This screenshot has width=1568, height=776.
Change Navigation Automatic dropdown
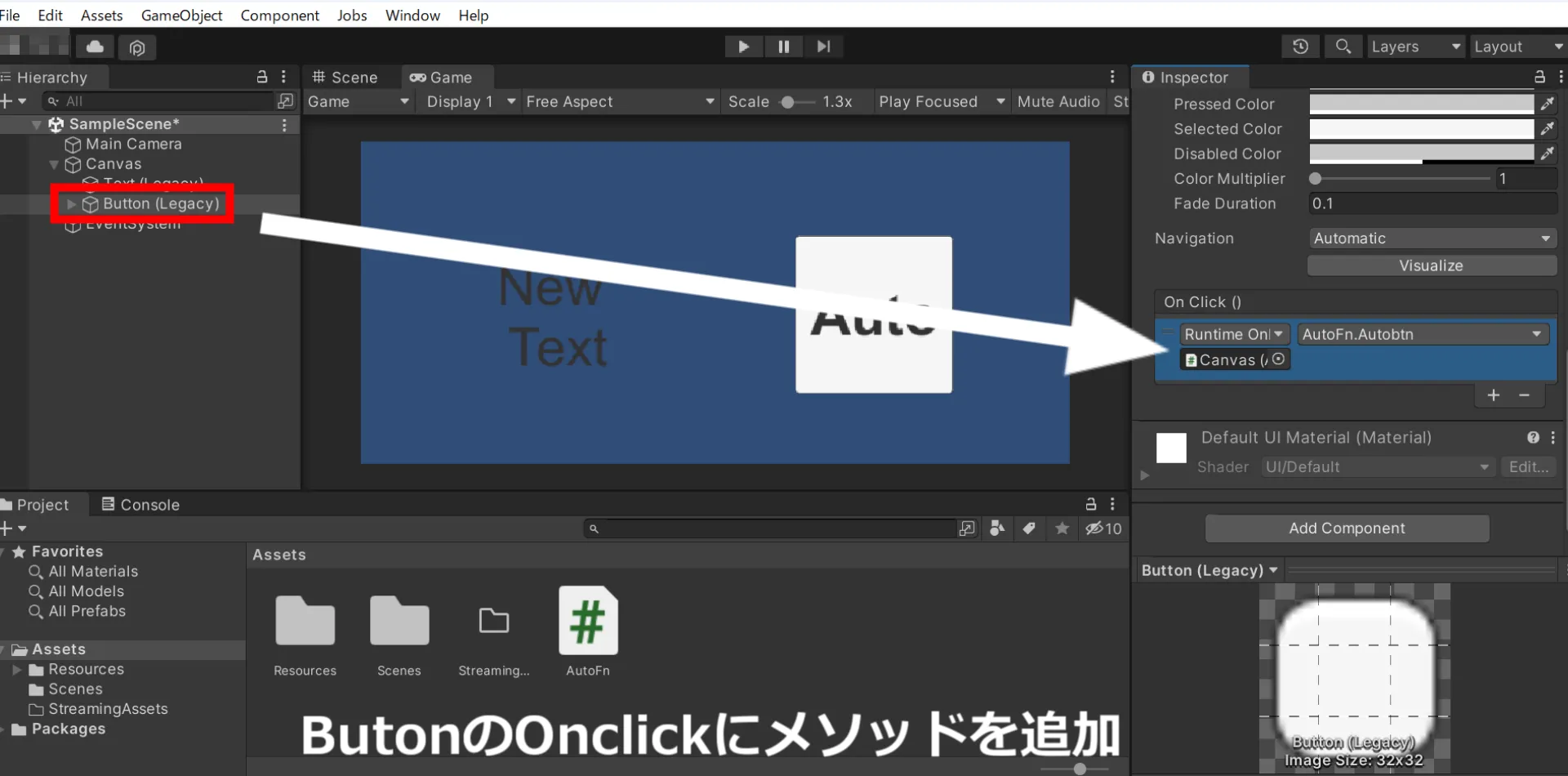point(1432,238)
